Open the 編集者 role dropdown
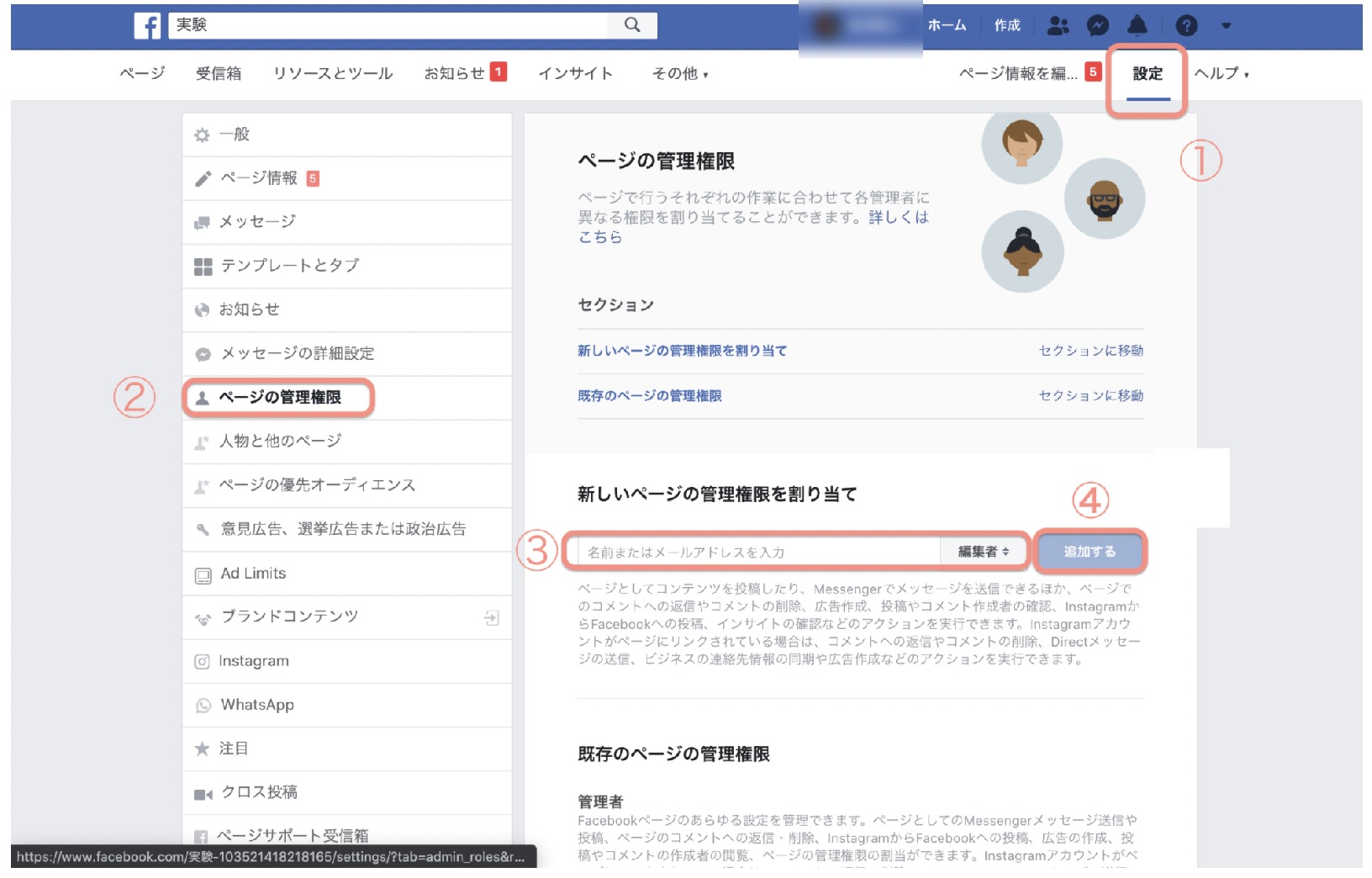The height and width of the screenshot is (878, 1372). pos(983,552)
